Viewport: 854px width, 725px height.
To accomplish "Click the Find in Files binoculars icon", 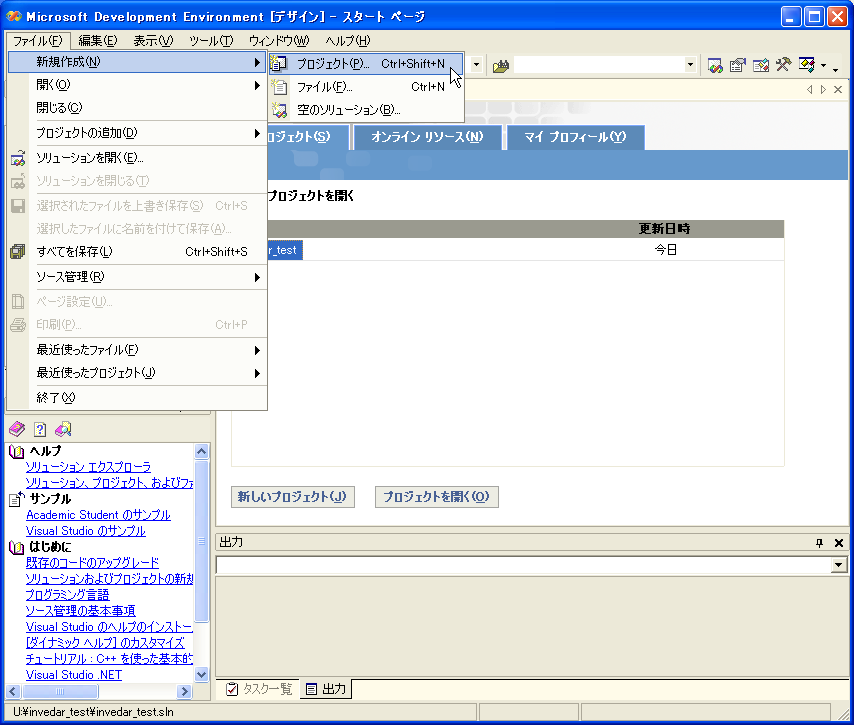I will pos(501,66).
